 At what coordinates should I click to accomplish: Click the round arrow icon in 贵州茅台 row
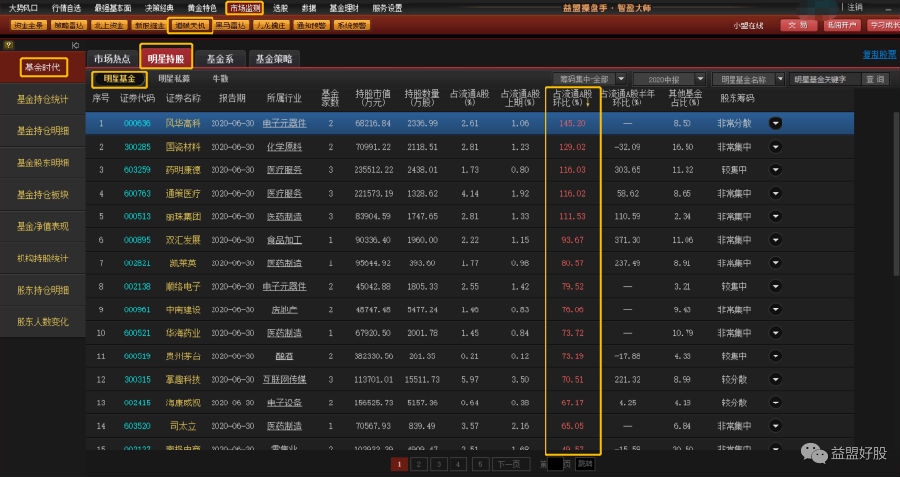(775, 356)
